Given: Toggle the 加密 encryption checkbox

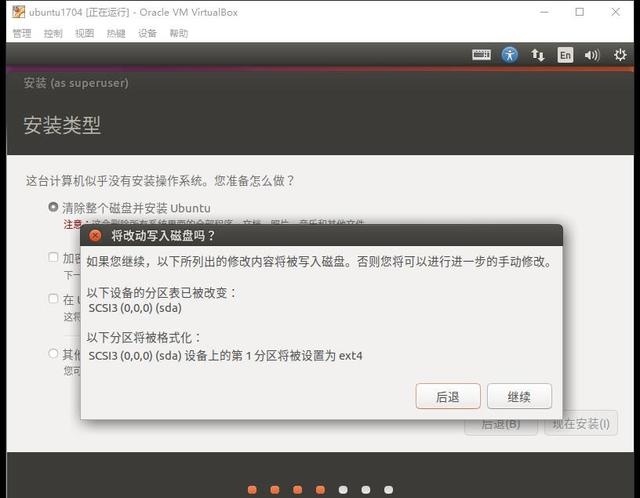Looking at the screenshot, I should [53, 257].
